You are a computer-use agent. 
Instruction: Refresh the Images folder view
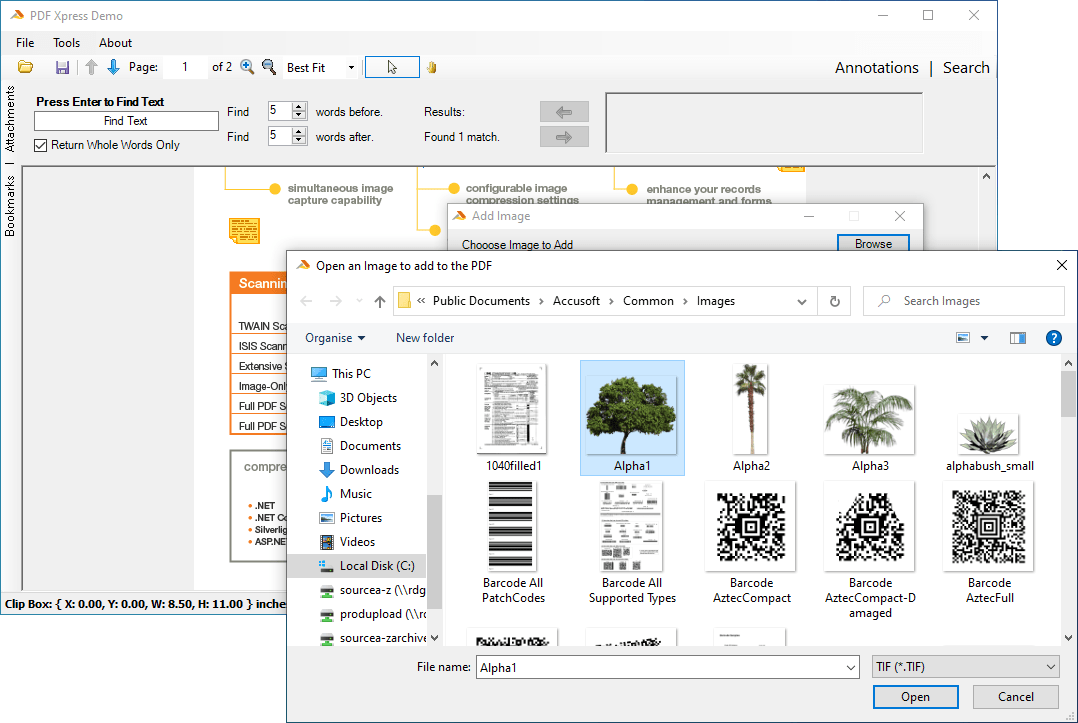coord(834,300)
